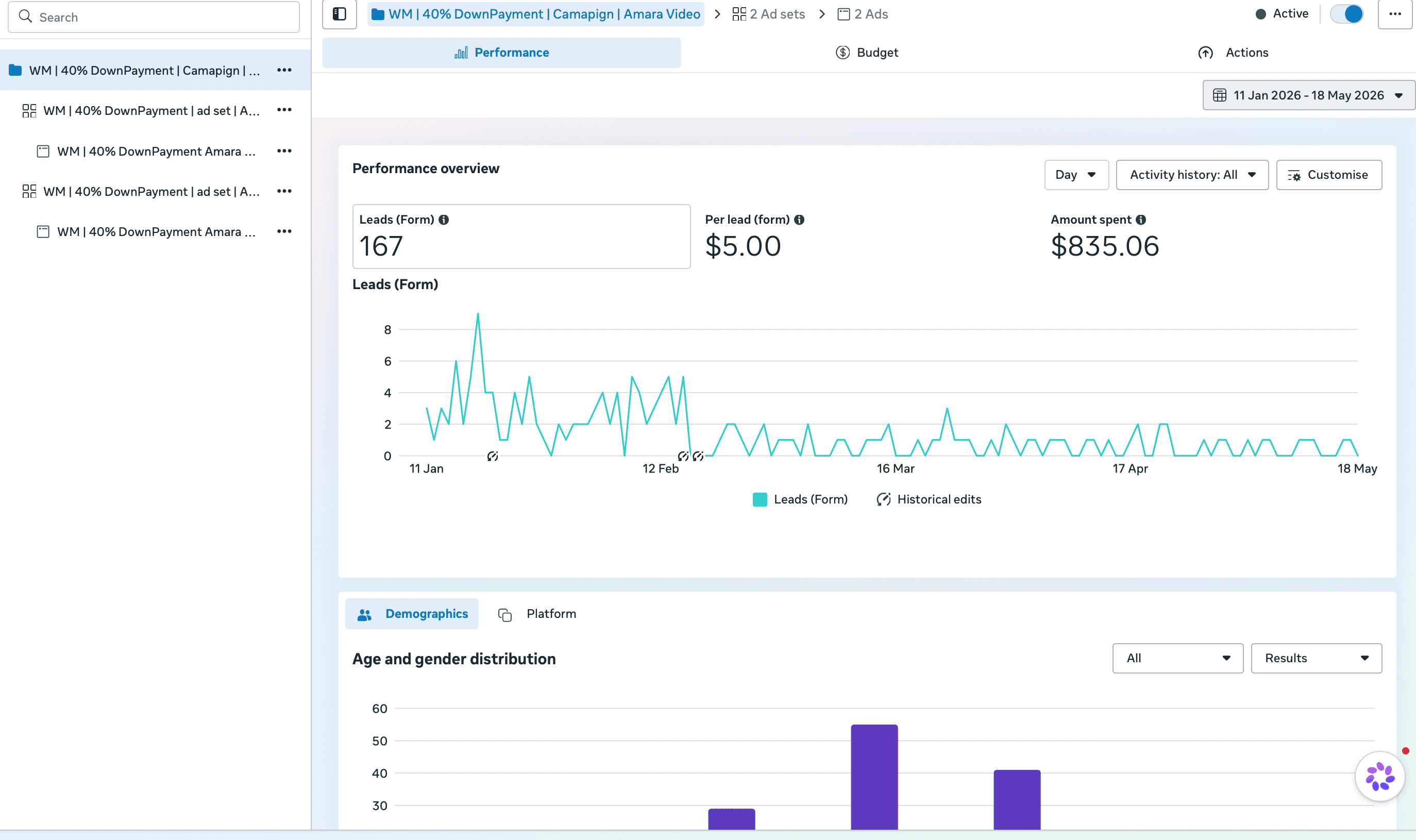
Task: Open options for the second ad set row
Action: click(284, 191)
